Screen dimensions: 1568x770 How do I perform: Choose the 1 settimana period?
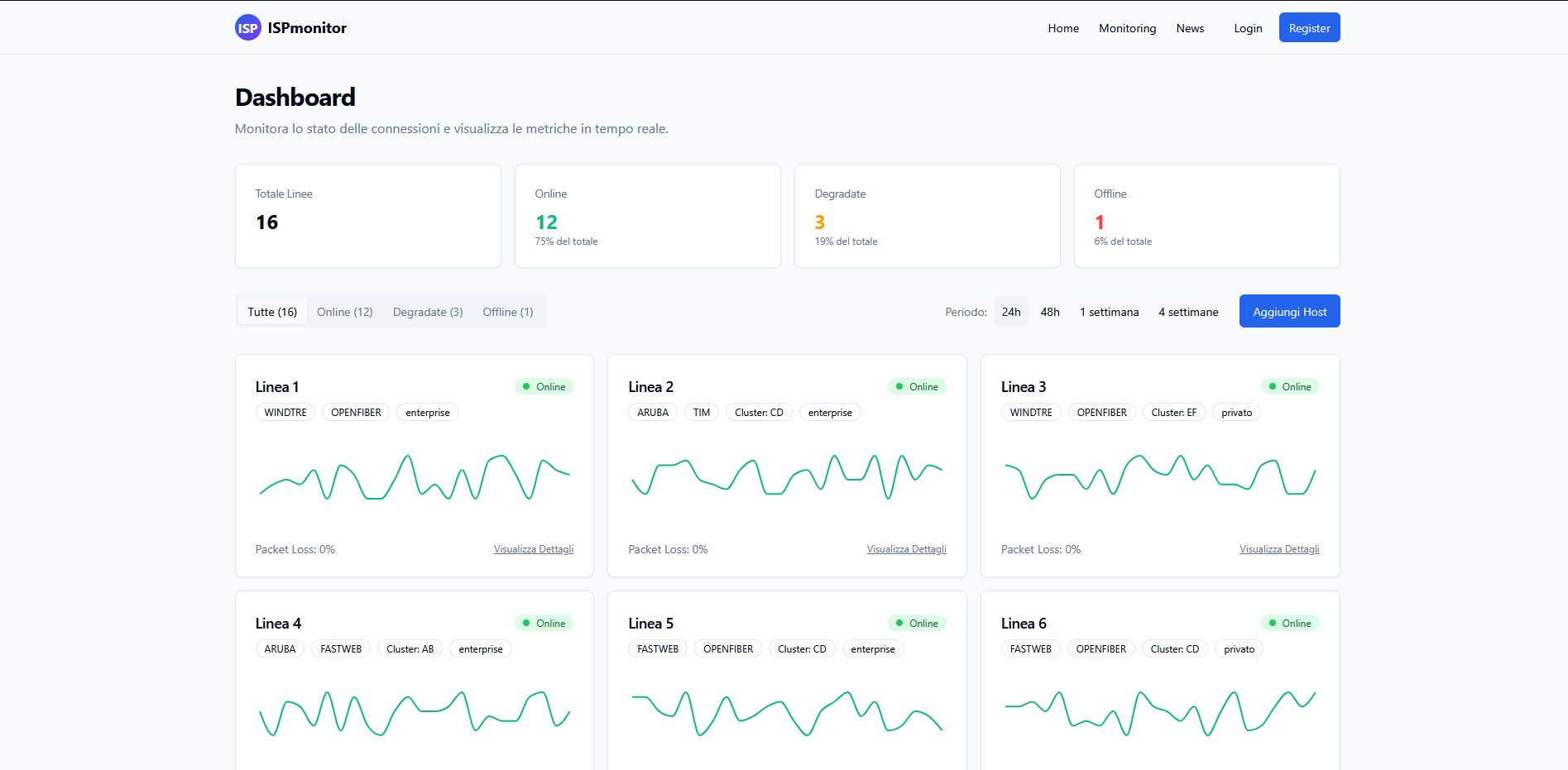(1109, 312)
